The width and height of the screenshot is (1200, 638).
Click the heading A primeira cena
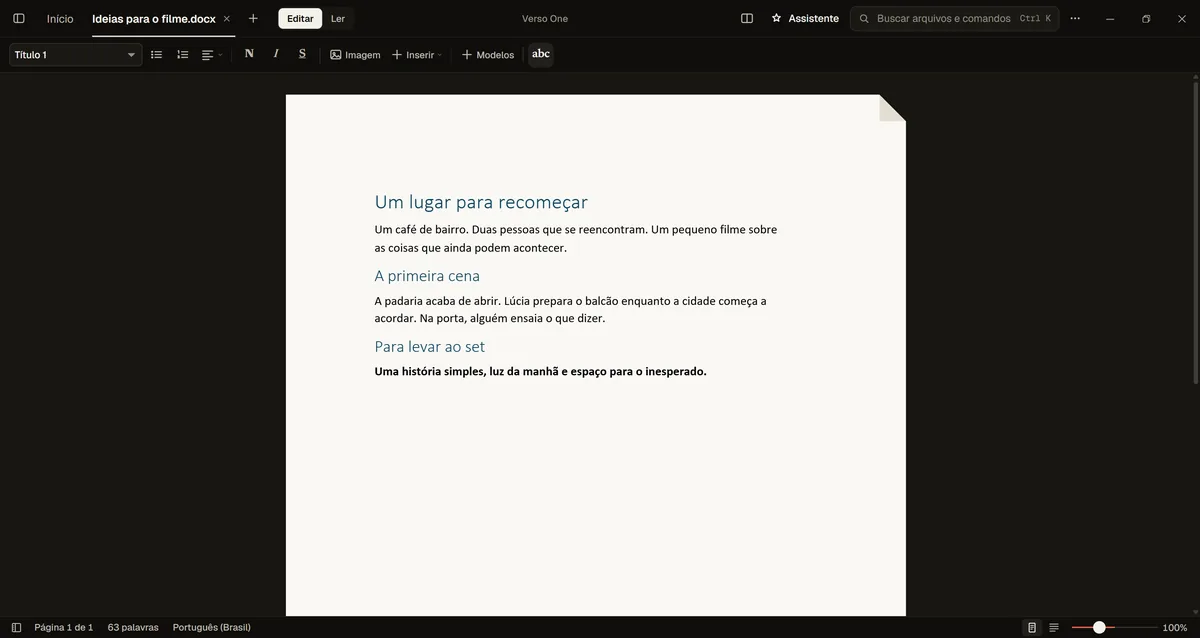tap(427, 276)
